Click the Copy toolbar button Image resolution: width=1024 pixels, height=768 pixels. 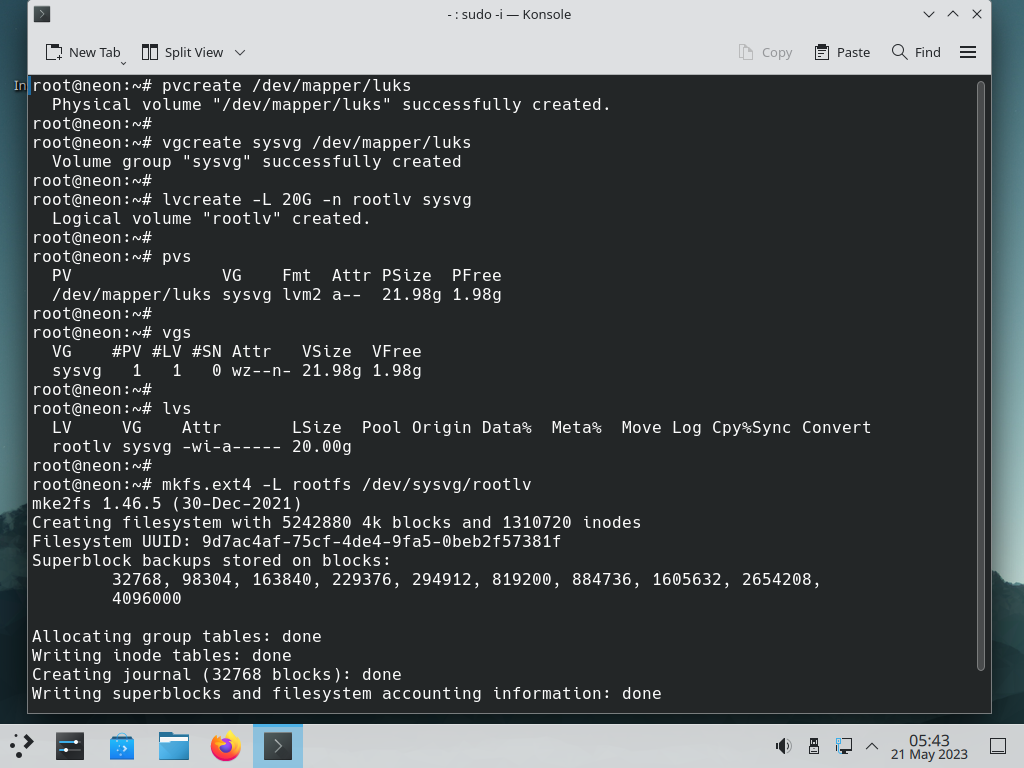[765, 52]
